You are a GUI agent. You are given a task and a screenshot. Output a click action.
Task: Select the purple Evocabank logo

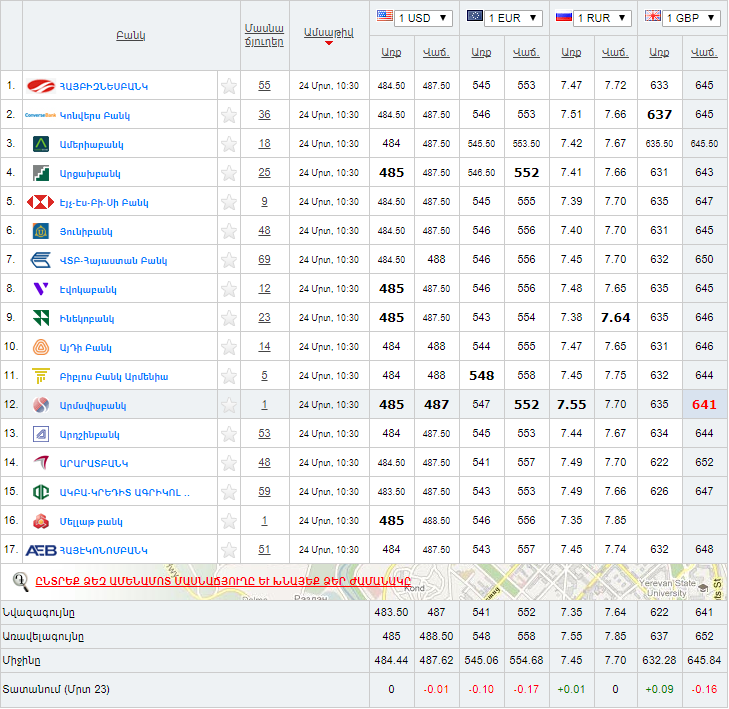(41, 289)
